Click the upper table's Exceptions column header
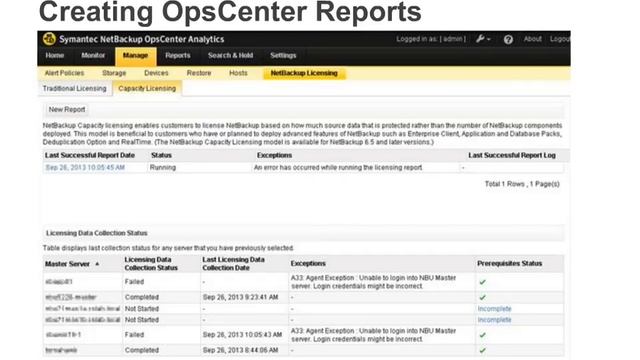Screen dimensions: 640x360 click(274, 156)
